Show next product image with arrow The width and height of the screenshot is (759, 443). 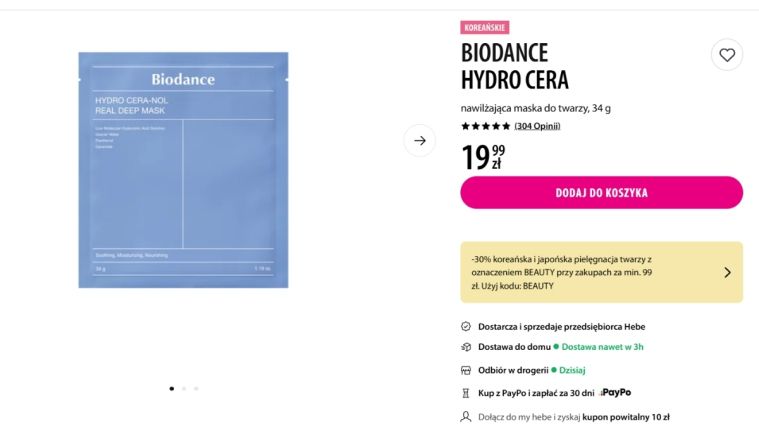(420, 140)
